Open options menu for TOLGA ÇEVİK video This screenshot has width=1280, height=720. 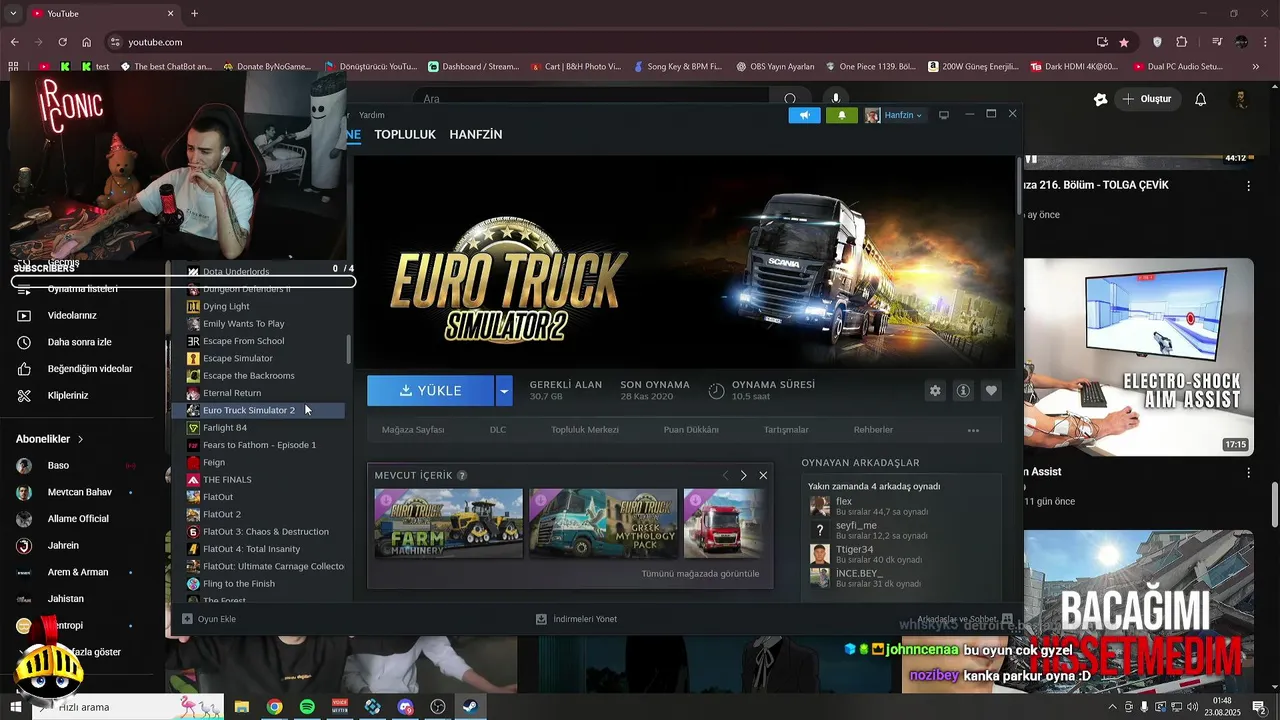click(x=1248, y=186)
